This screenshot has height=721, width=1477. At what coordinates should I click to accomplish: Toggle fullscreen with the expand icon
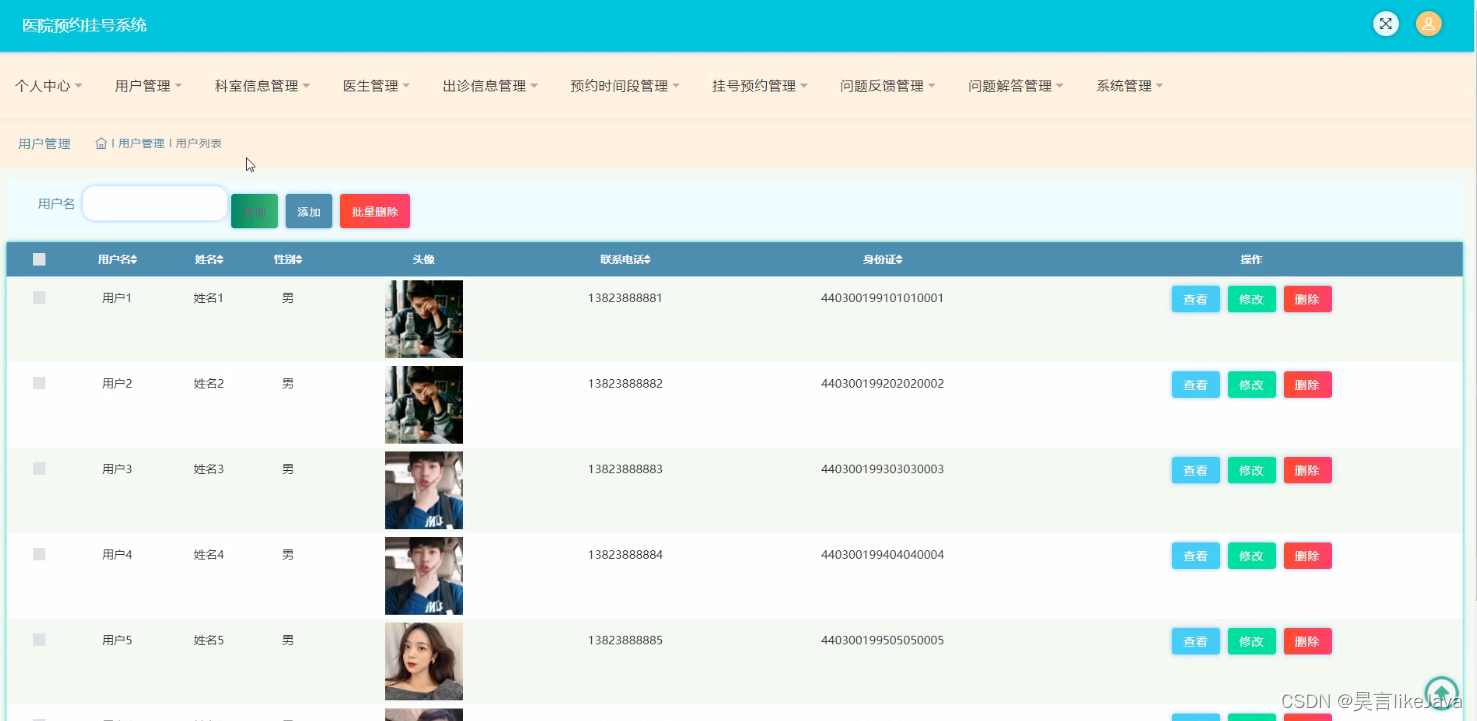click(1385, 24)
